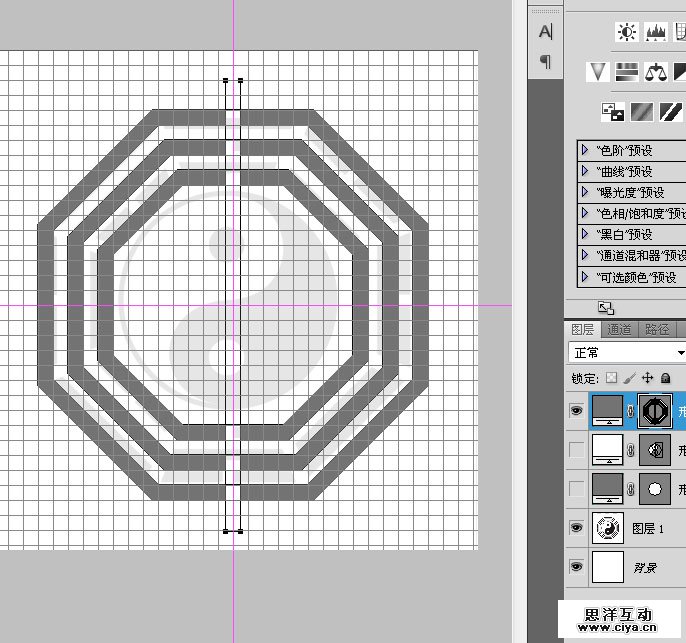Click the lock position icon
The width and height of the screenshot is (686, 643).
click(647, 378)
